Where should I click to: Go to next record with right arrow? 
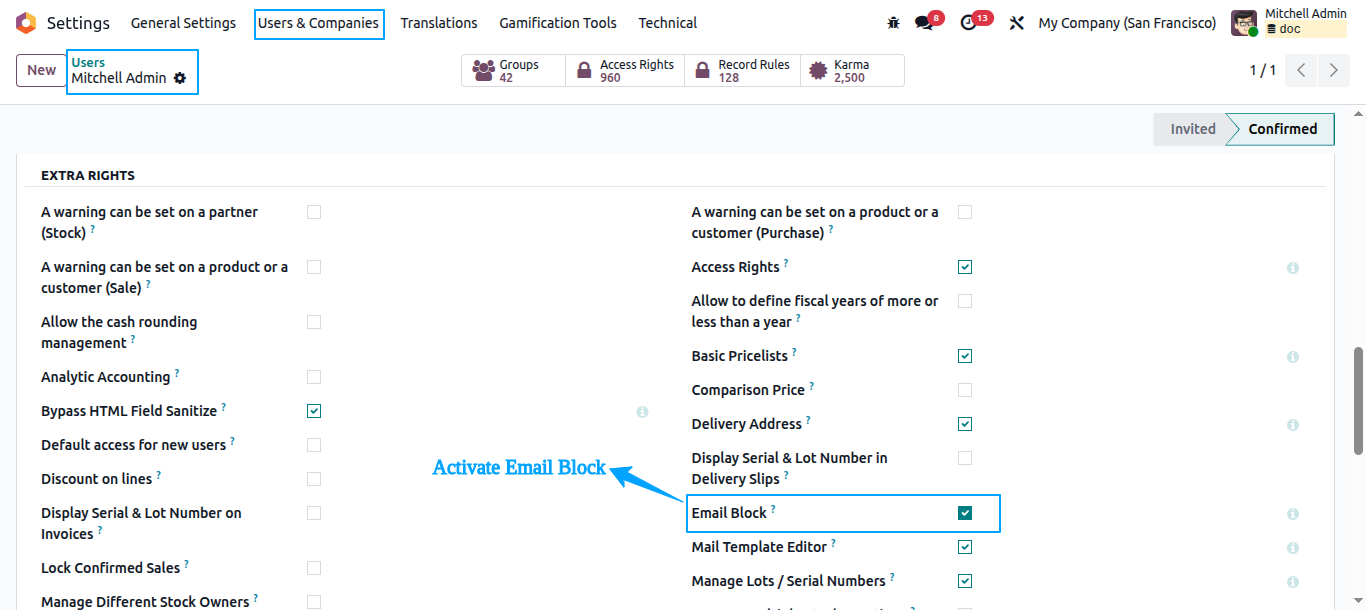pos(1334,70)
